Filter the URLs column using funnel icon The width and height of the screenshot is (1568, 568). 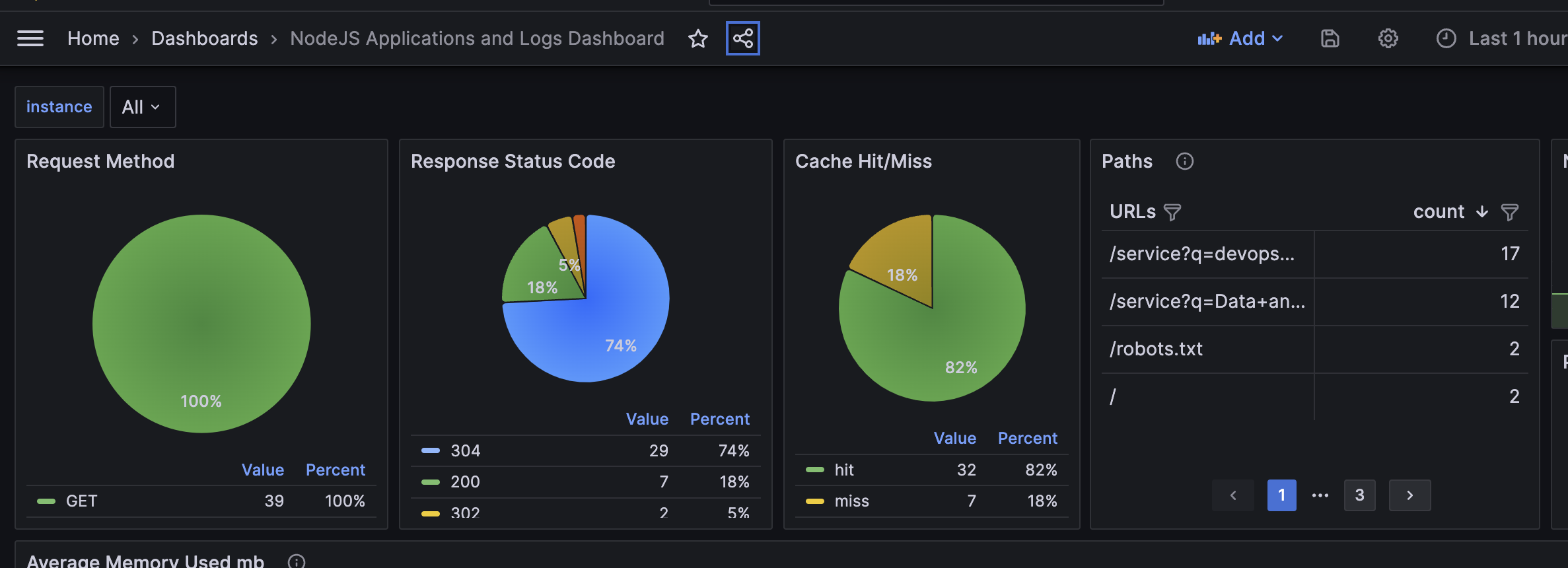pos(1172,212)
